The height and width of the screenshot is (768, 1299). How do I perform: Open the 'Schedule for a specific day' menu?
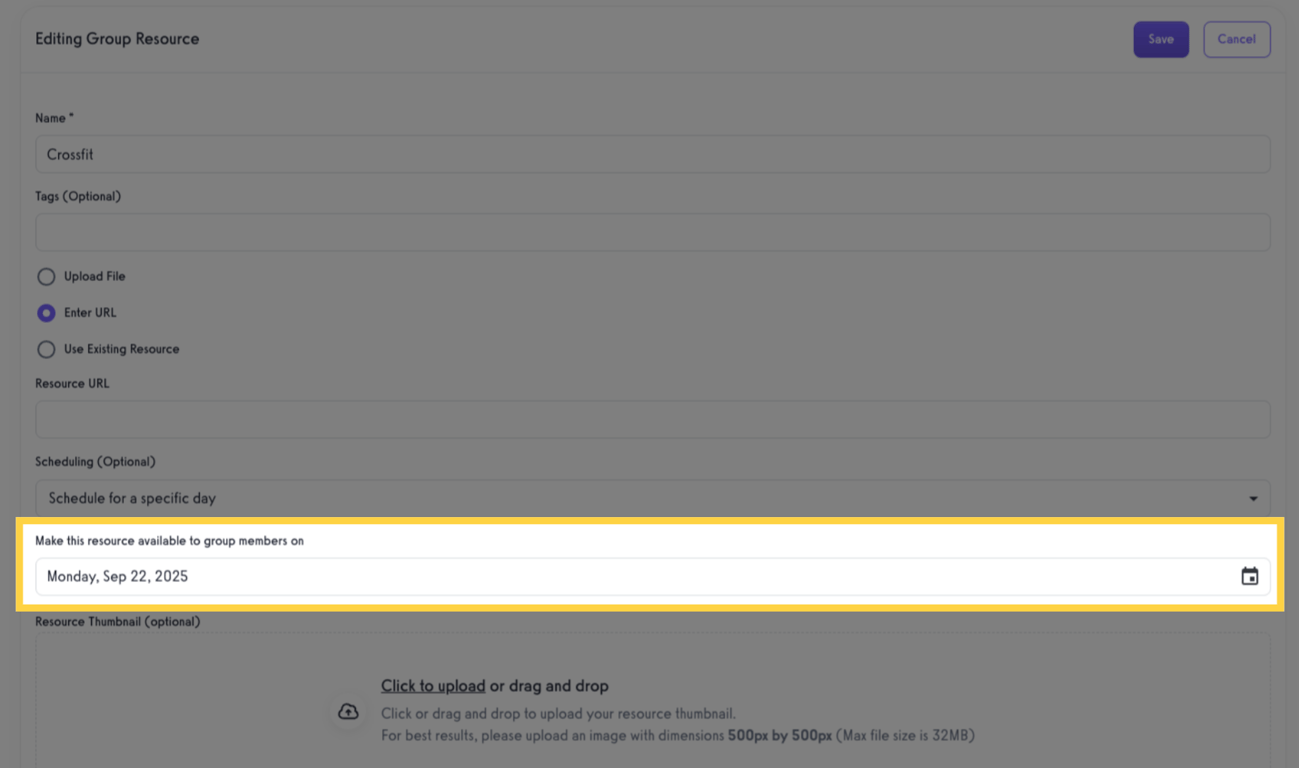(650, 497)
